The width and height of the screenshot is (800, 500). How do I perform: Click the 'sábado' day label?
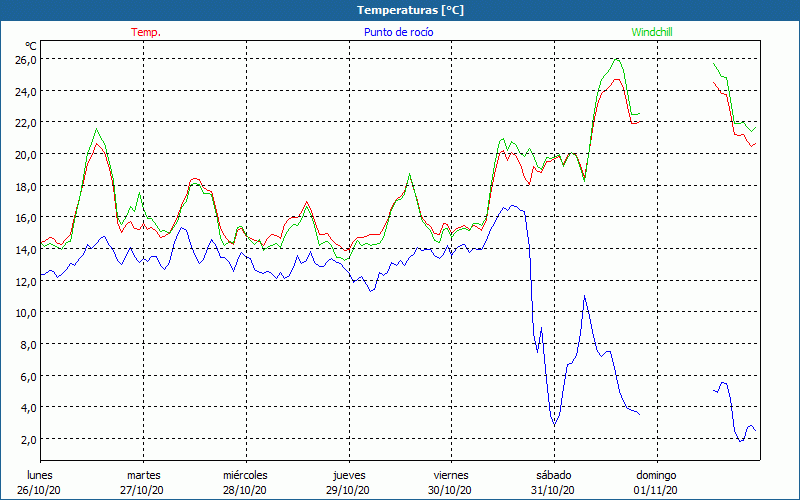tap(554, 475)
